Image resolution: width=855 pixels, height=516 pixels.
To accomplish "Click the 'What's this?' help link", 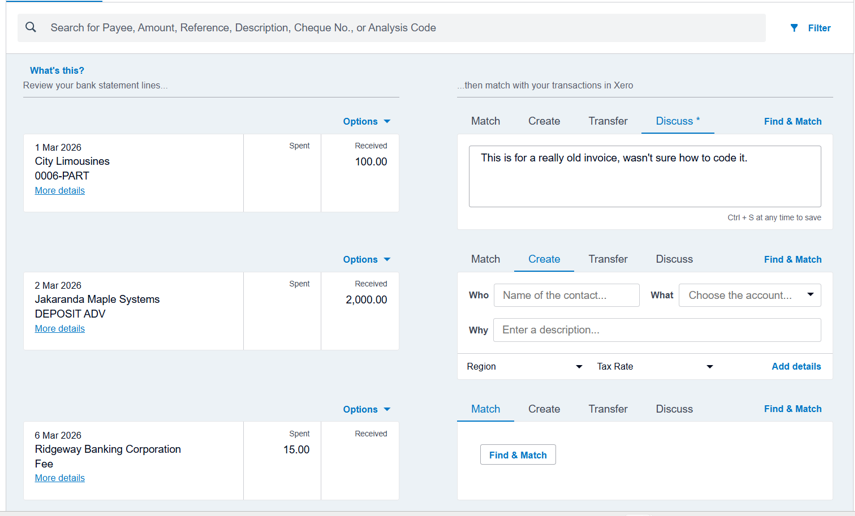I will (57, 71).
